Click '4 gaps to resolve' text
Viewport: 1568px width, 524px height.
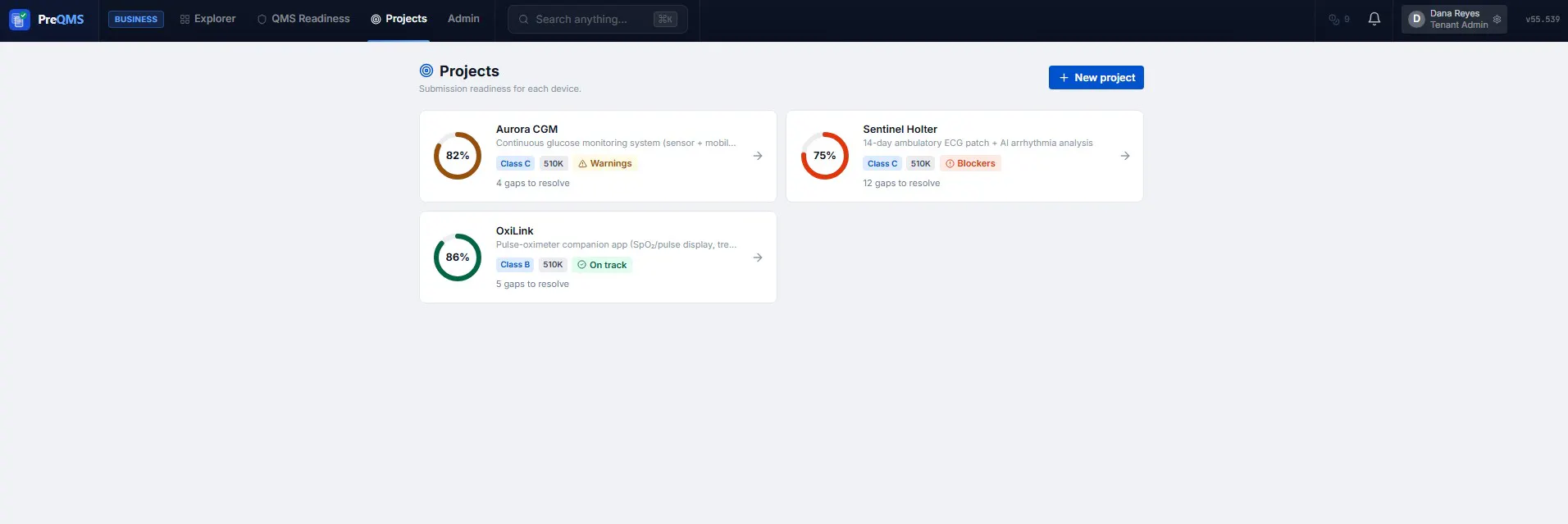(x=533, y=183)
